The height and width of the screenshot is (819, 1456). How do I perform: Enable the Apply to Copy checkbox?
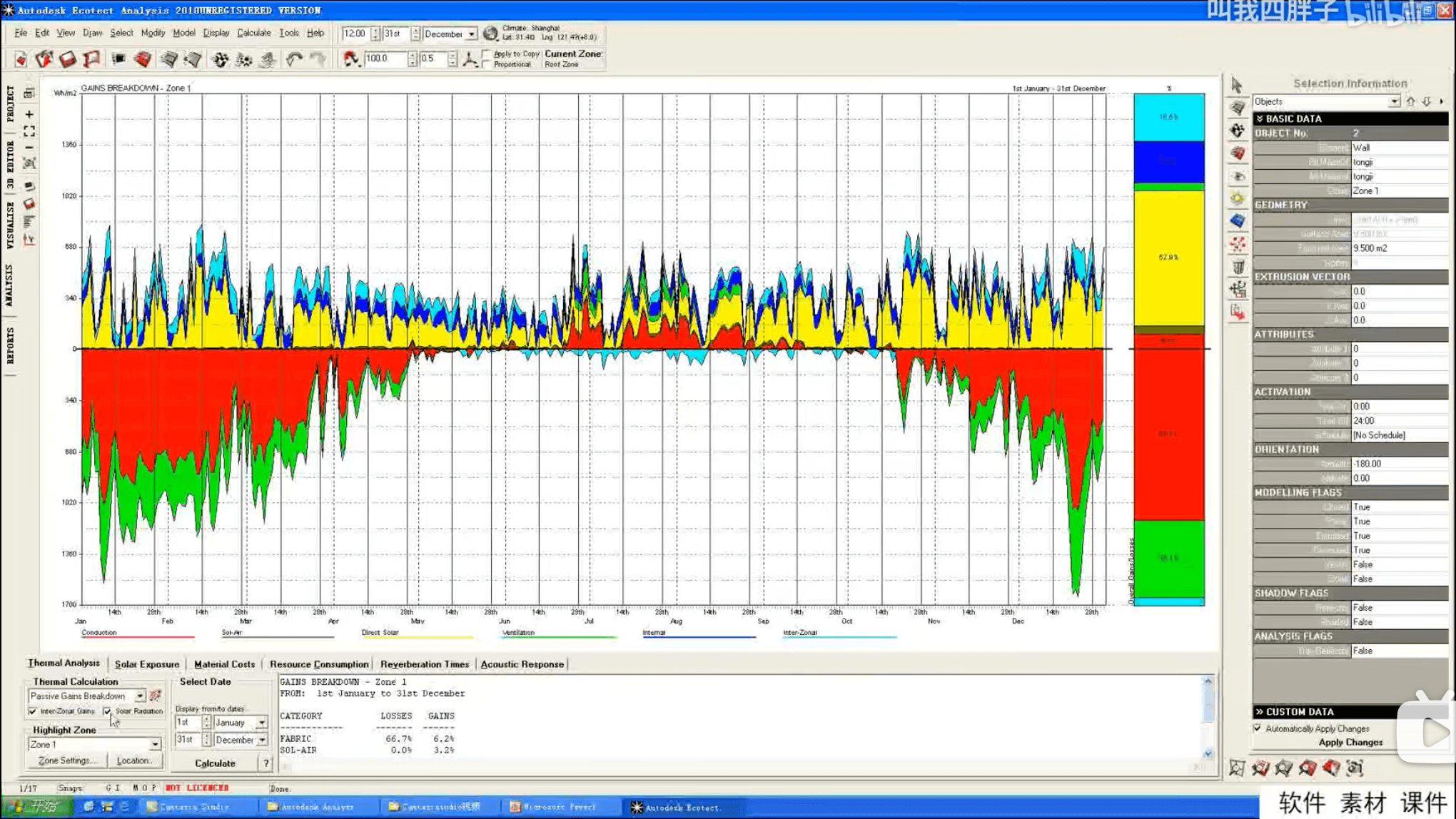487,54
